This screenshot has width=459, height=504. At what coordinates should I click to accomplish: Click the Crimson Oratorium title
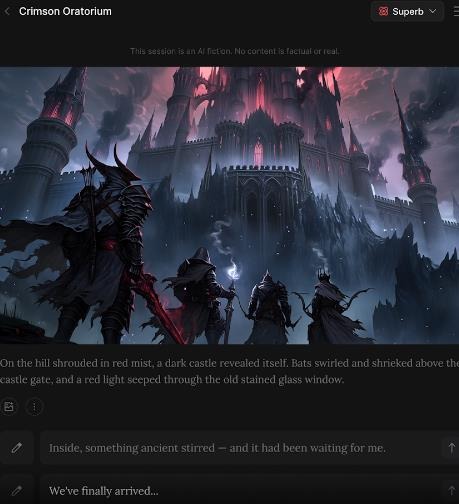click(65, 11)
